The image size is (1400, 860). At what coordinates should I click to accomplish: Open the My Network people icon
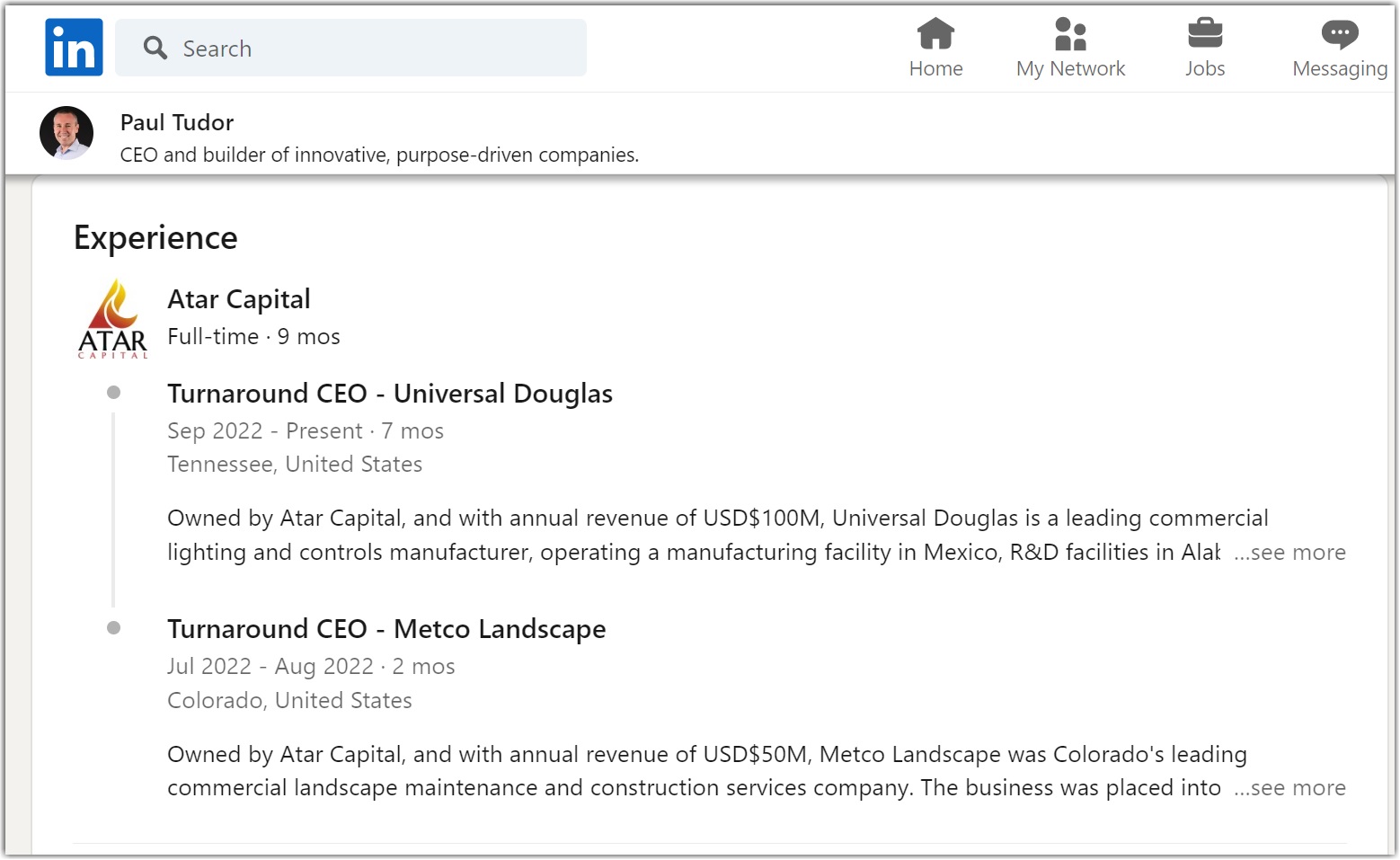point(1070,34)
